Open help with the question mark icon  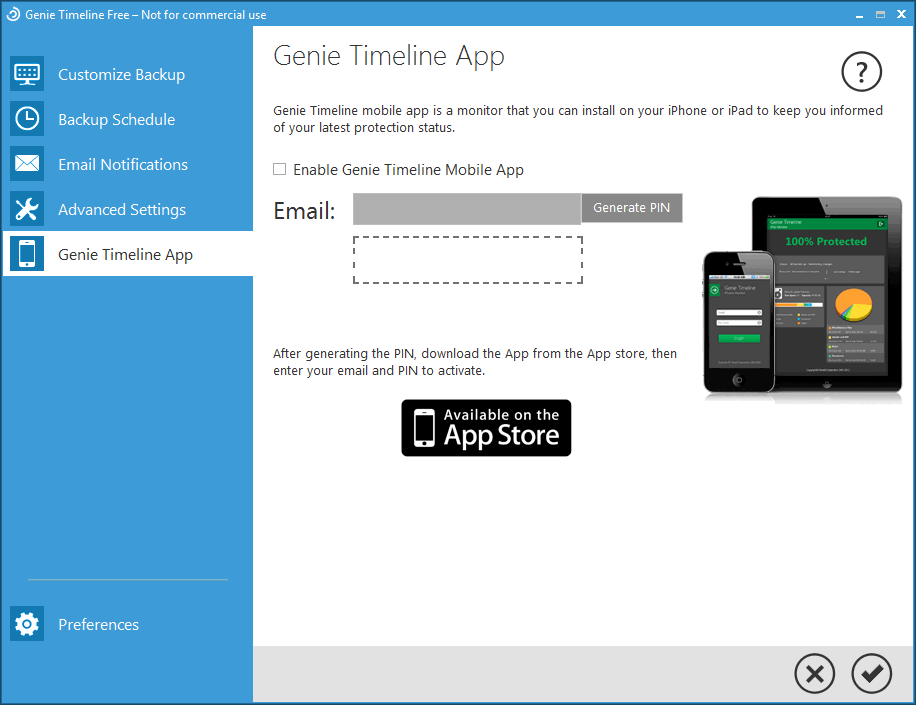(x=861, y=72)
